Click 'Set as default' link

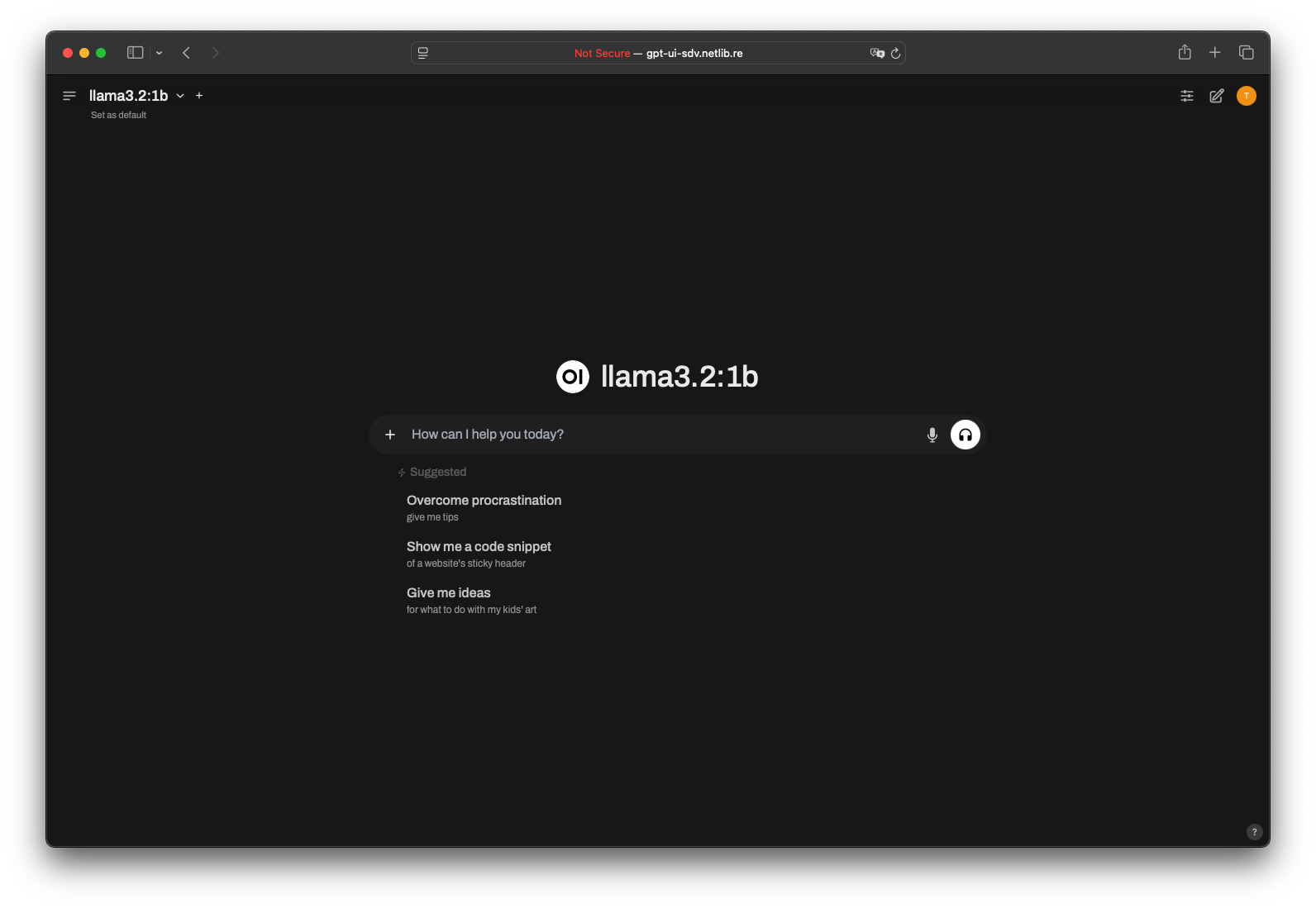point(118,116)
